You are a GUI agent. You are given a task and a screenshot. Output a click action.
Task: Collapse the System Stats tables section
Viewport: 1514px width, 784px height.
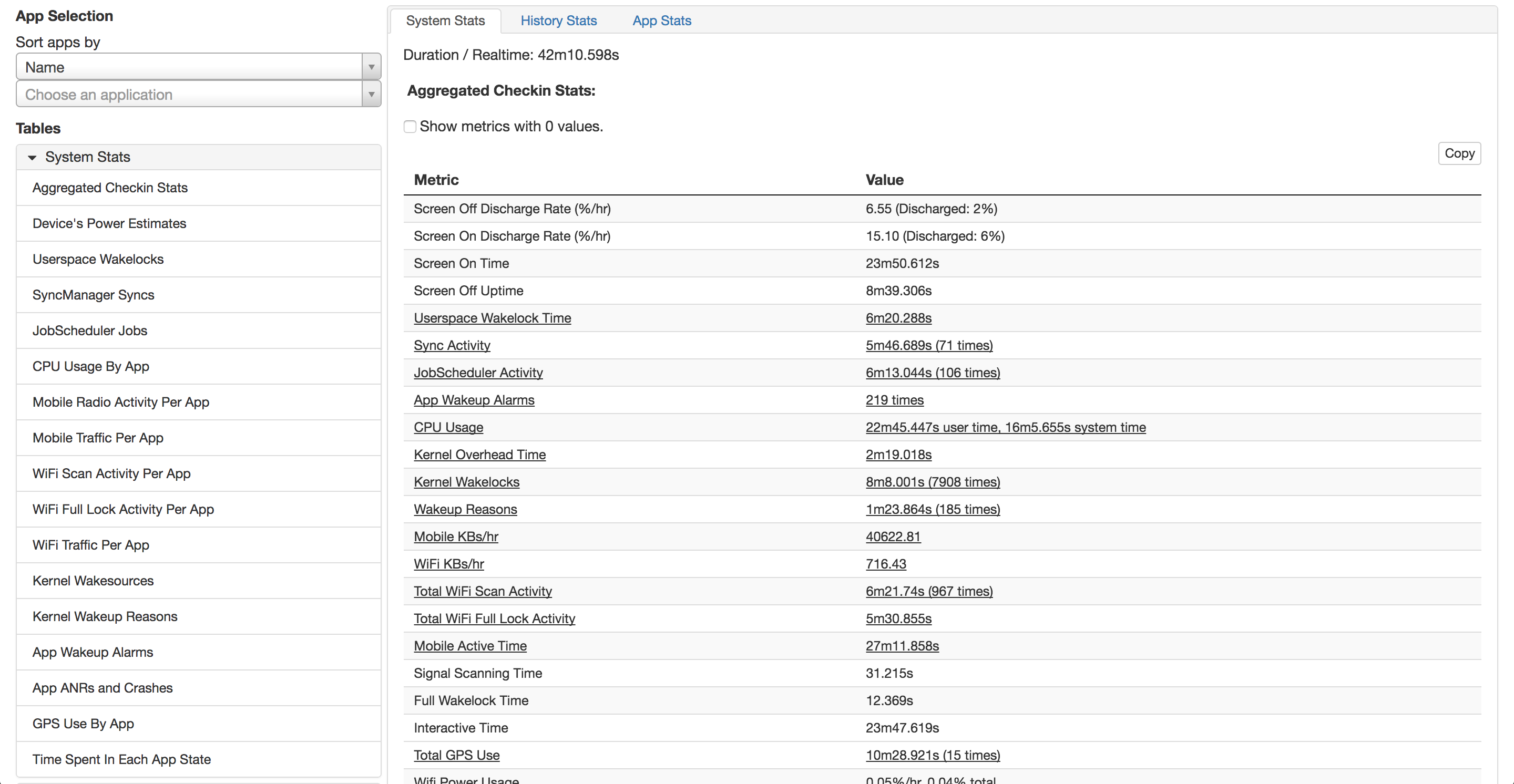[x=32, y=158]
